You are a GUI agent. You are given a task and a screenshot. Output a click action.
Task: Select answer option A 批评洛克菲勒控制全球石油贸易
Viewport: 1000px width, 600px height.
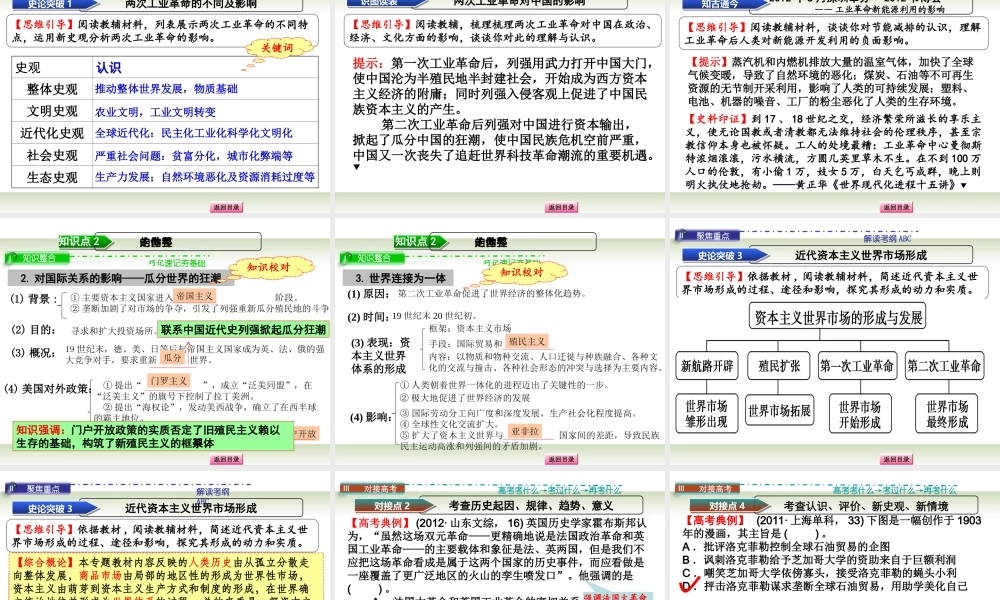point(786,546)
